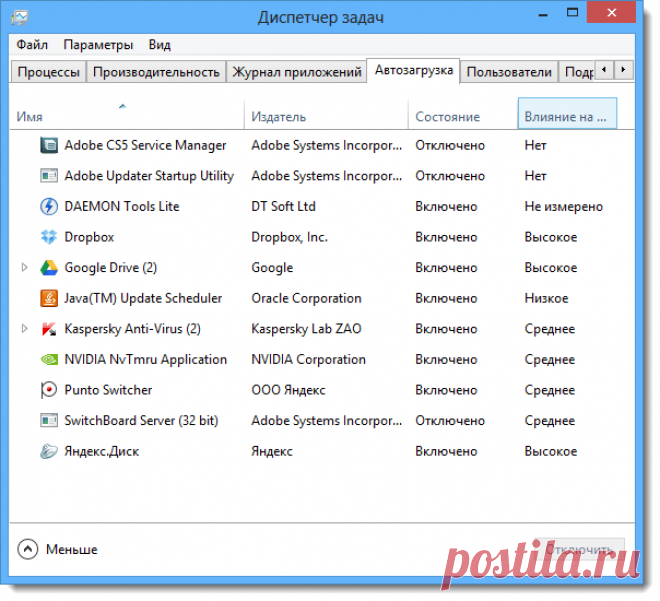Image resolution: width=660 pixels, height=601 pixels.
Task: Click the NVIDIA NvTmru Application icon
Action: click(49, 359)
